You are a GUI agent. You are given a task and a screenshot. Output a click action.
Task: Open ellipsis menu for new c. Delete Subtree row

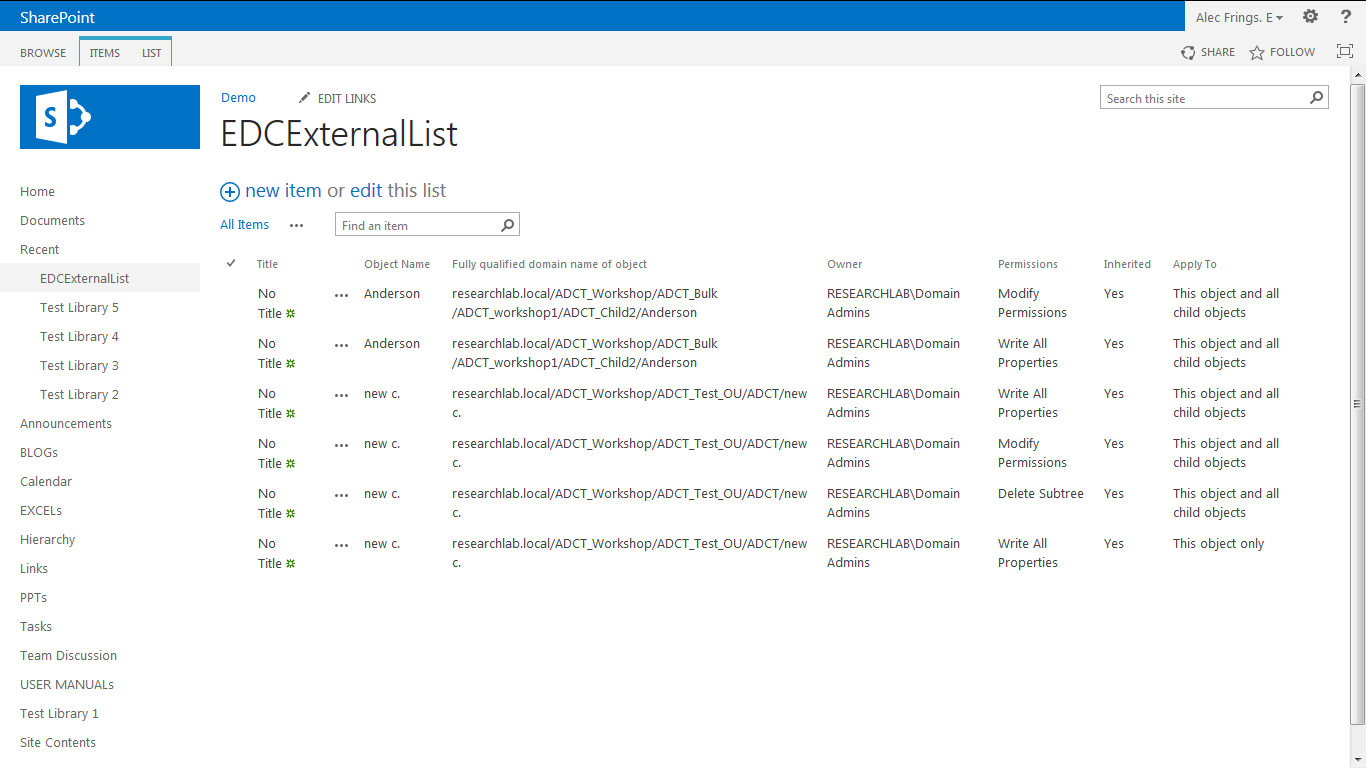point(342,495)
